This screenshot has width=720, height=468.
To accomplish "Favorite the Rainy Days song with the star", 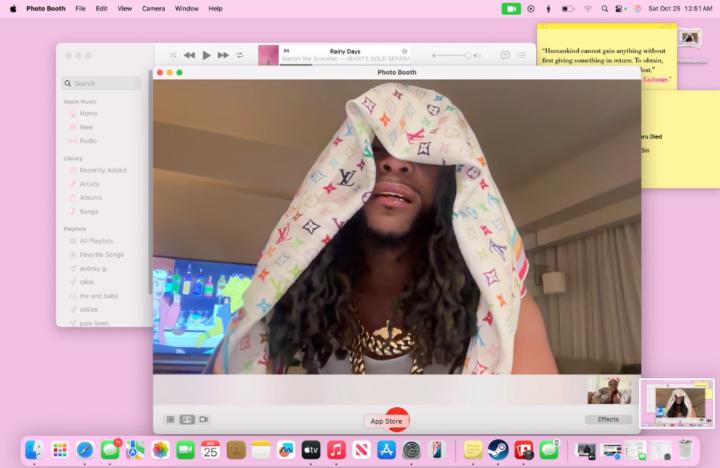I will click(x=404, y=50).
